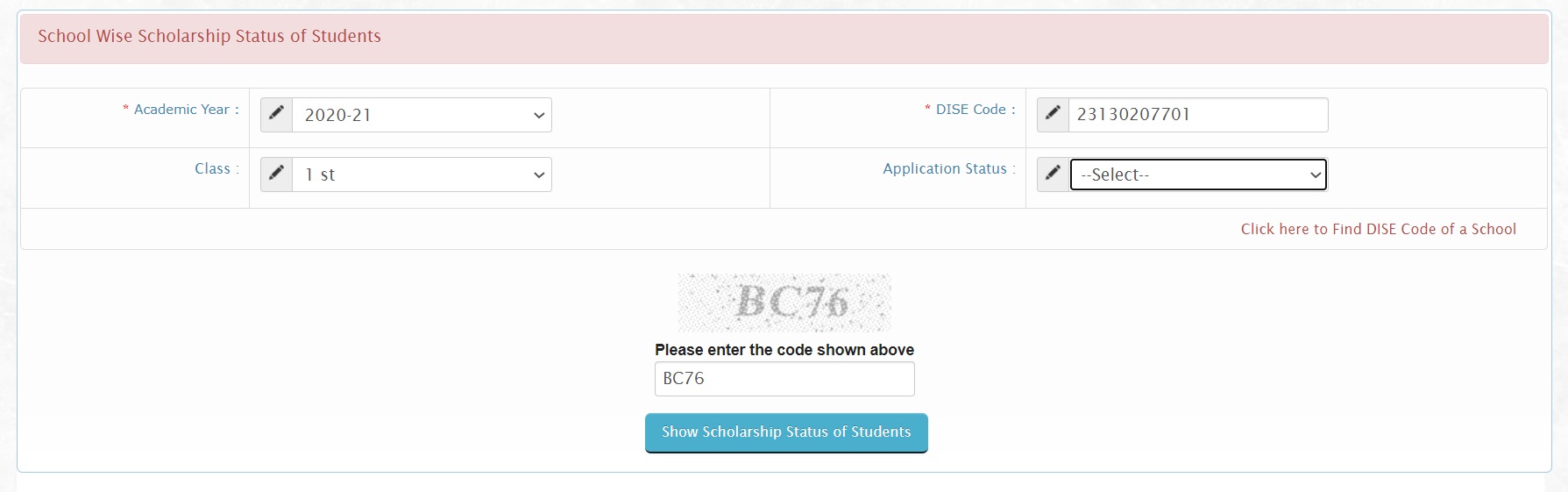Viewport: 1568px width, 492px height.
Task: Click the Application Status field label
Action: 944,168
